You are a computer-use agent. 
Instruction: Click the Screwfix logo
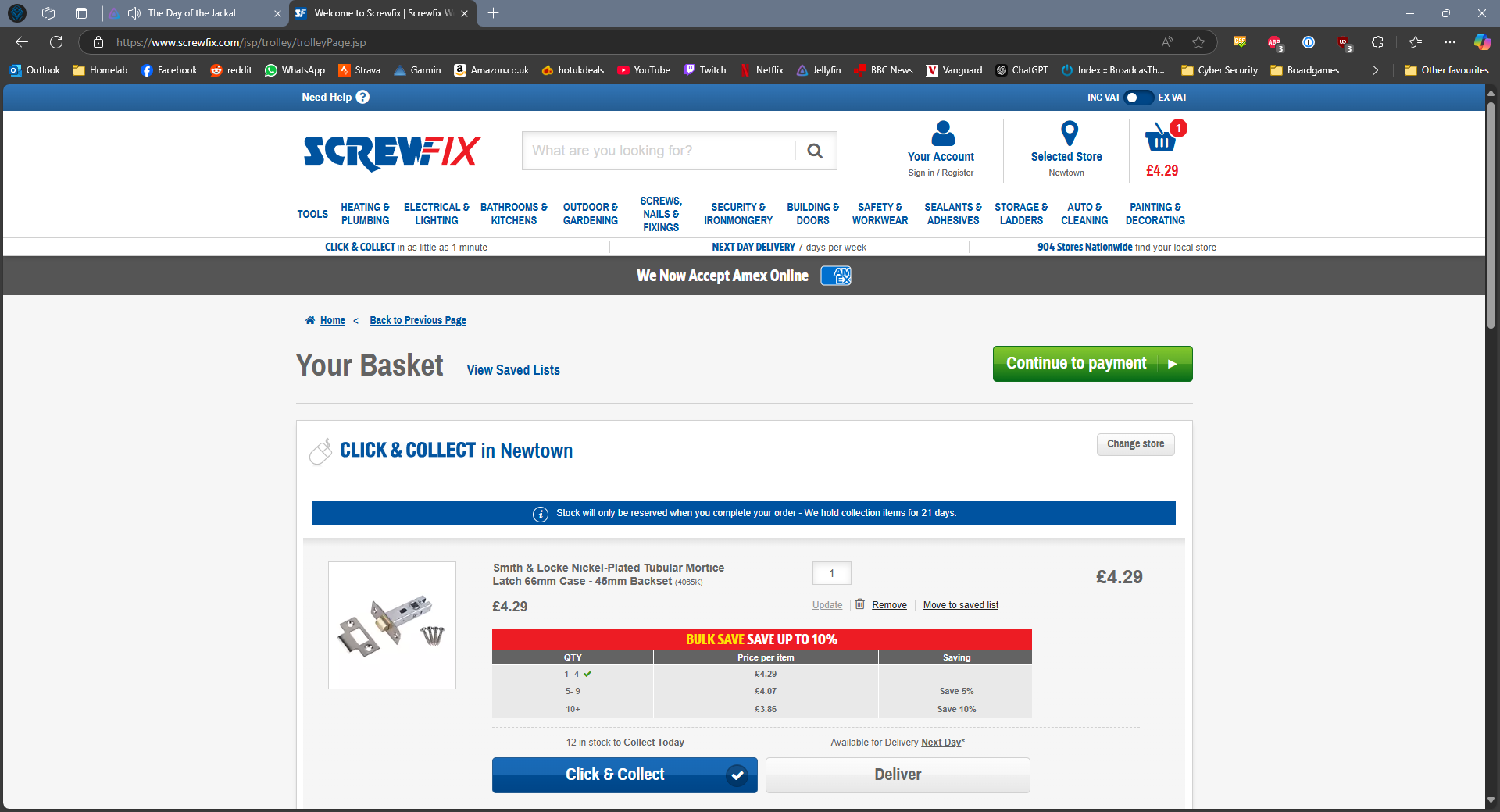tap(392, 152)
